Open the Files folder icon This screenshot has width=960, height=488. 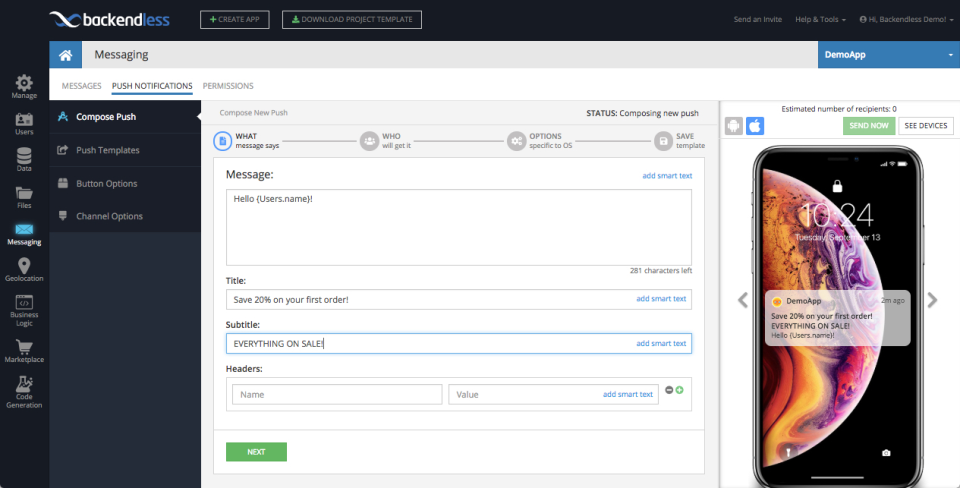click(24, 193)
